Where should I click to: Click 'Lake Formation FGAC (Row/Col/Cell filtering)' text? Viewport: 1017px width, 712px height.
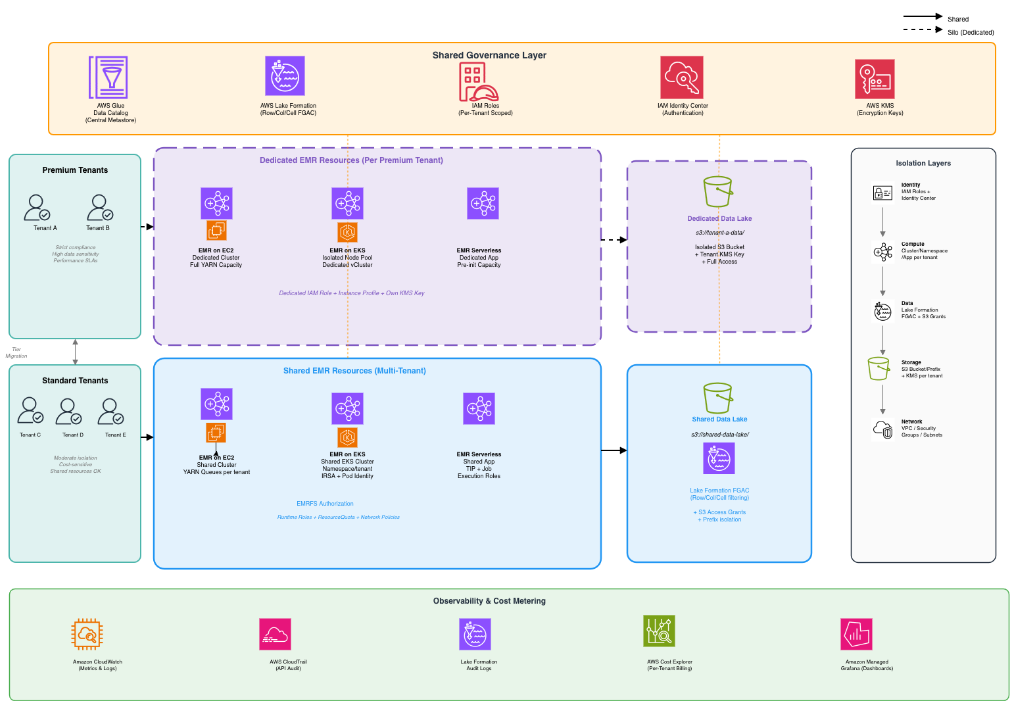coord(719,494)
